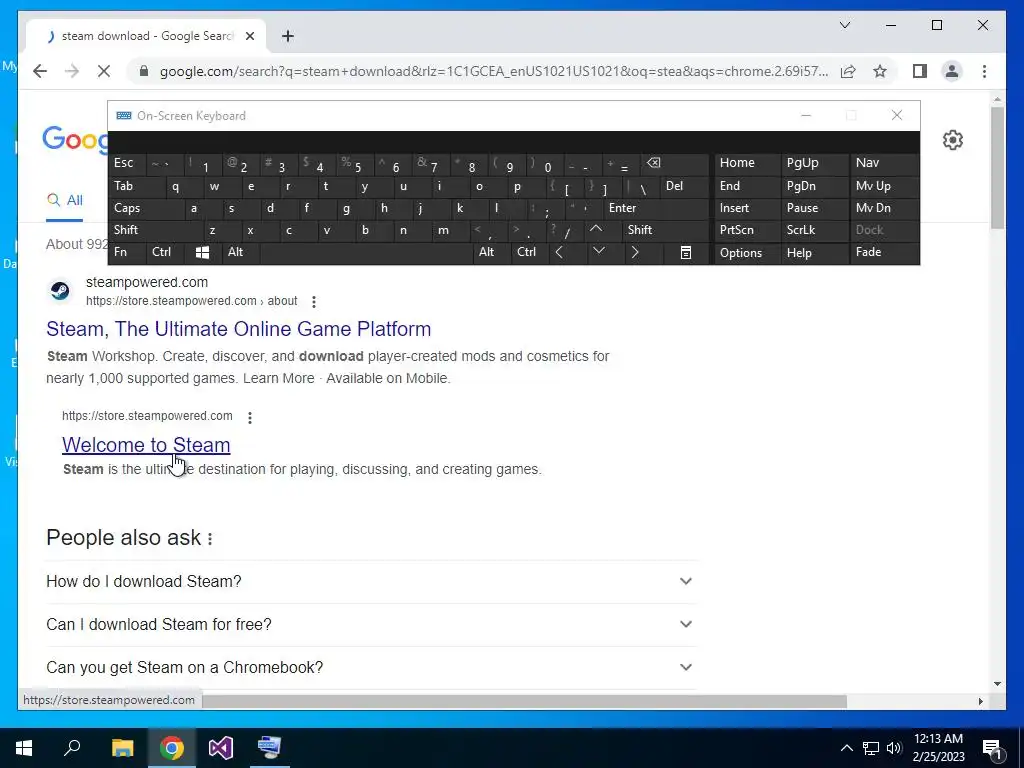The height and width of the screenshot is (768, 1024).
Task: Click the vertical page scrollbar thumb
Action: (x=997, y=167)
